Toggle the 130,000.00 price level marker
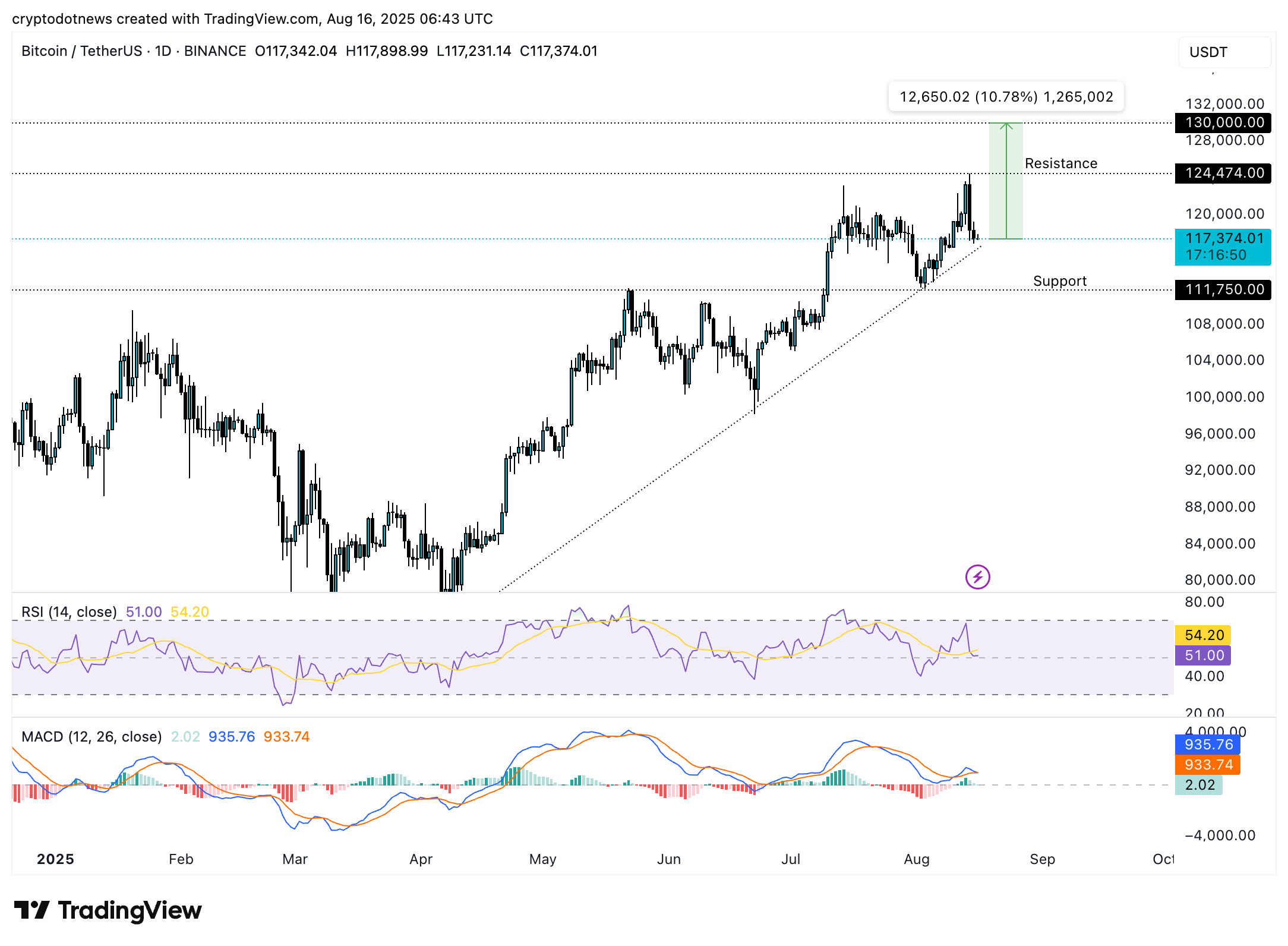The width and height of the screenshot is (1288, 946). point(1222,122)
